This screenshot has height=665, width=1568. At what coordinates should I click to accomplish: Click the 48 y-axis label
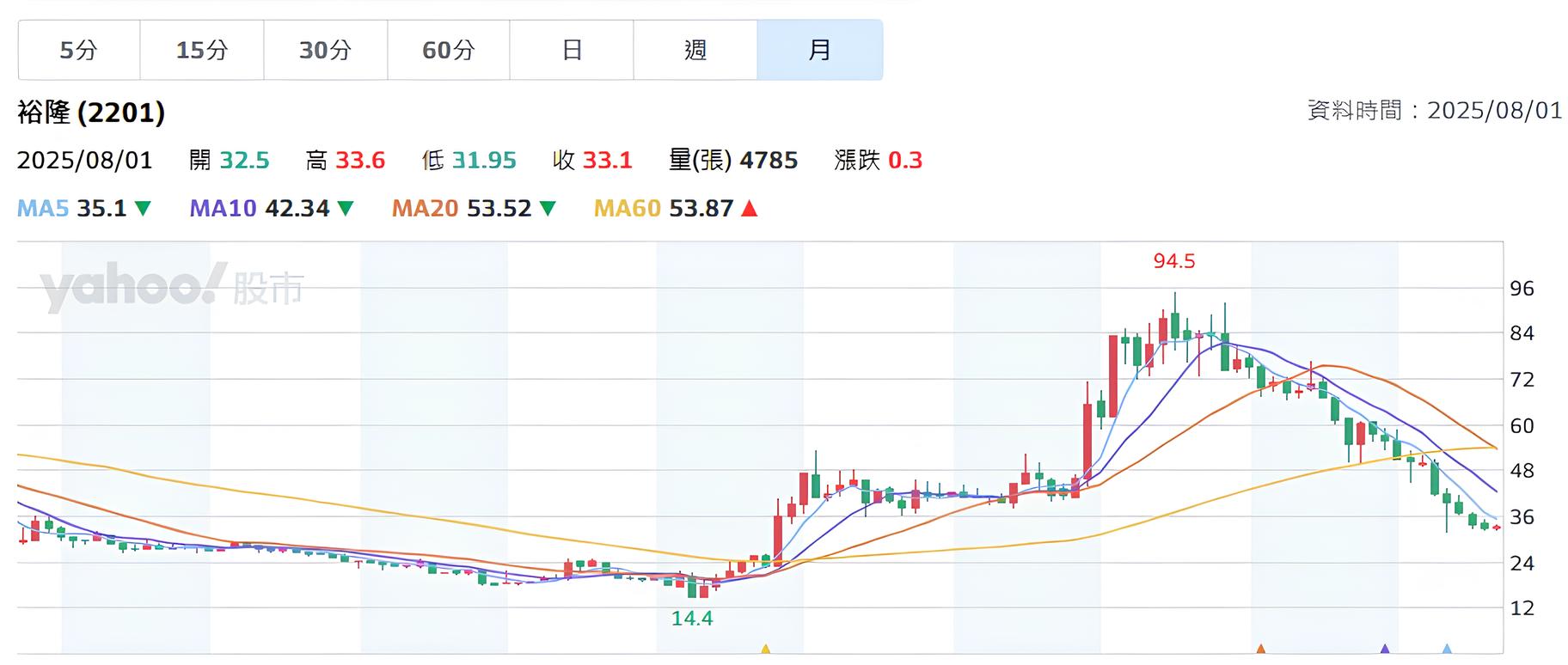click(1522, 471)
